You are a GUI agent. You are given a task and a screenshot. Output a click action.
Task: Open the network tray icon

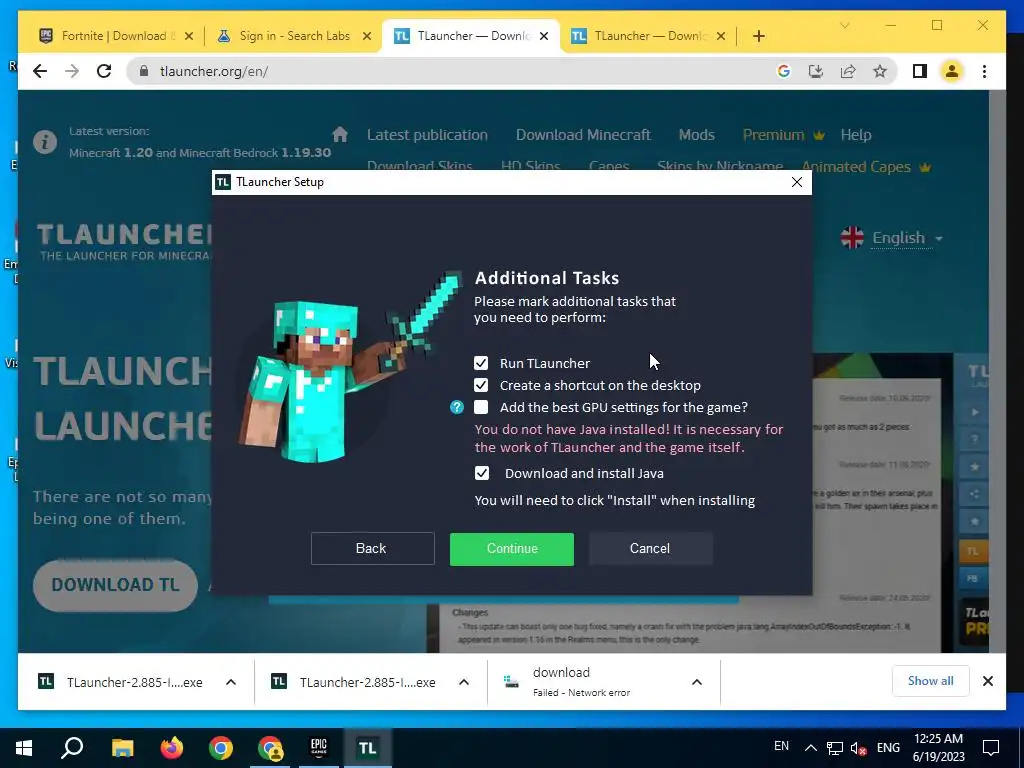(834, 748)
